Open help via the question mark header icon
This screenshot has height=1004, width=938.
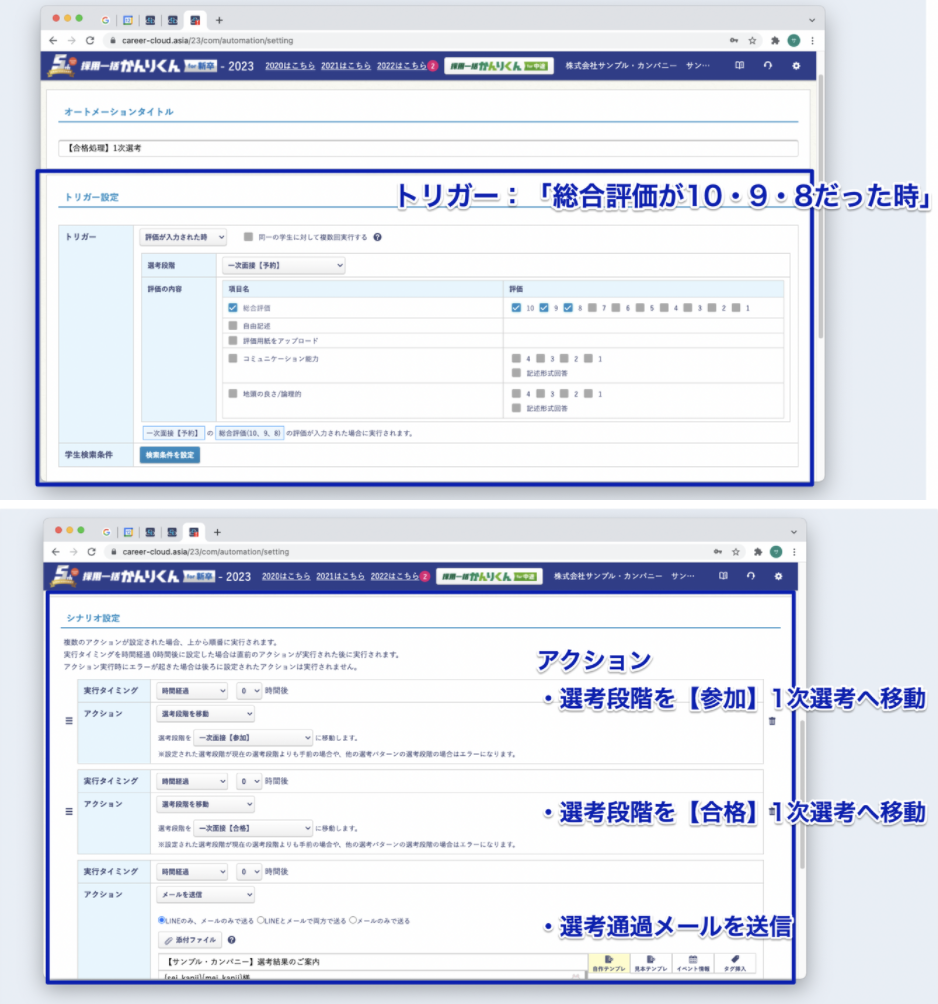coord(768,66)
